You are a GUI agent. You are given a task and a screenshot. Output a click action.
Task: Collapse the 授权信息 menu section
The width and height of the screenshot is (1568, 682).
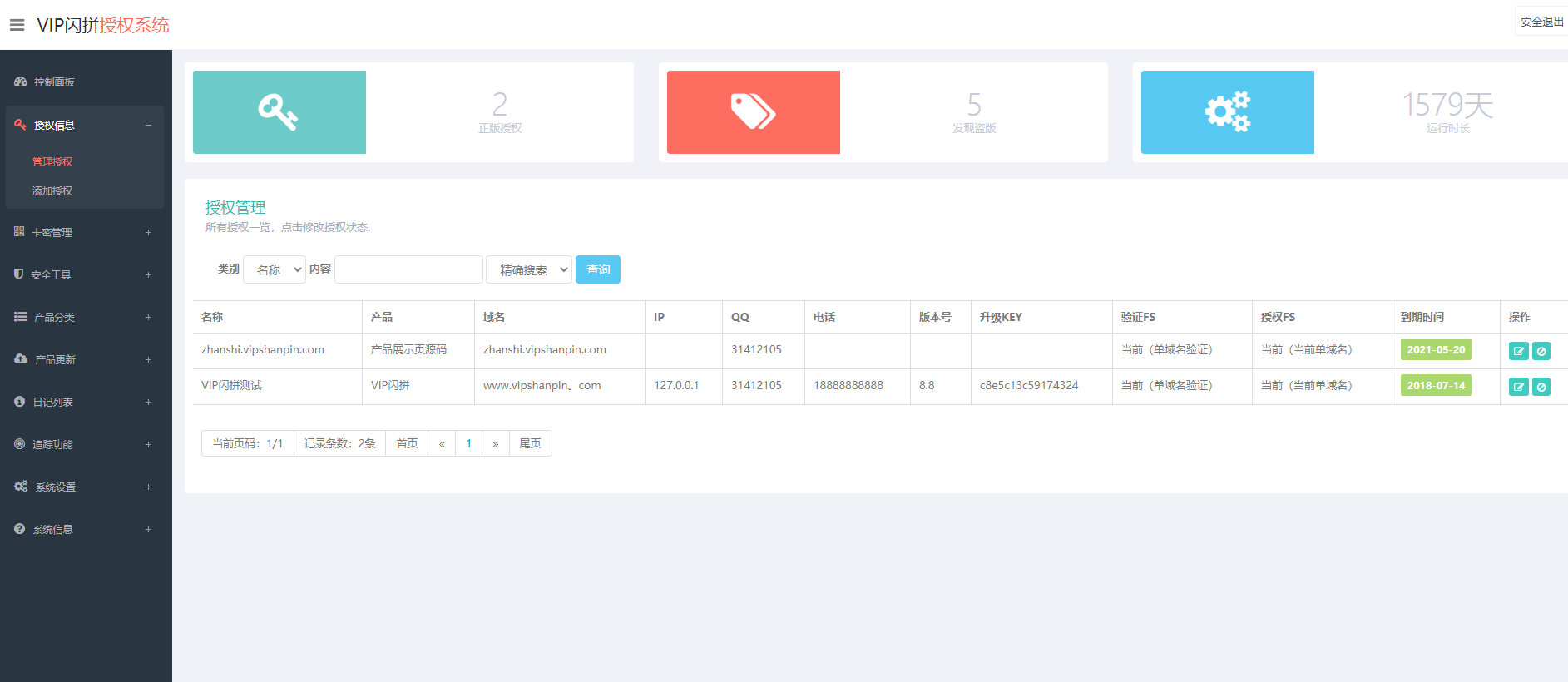point(148,125)
